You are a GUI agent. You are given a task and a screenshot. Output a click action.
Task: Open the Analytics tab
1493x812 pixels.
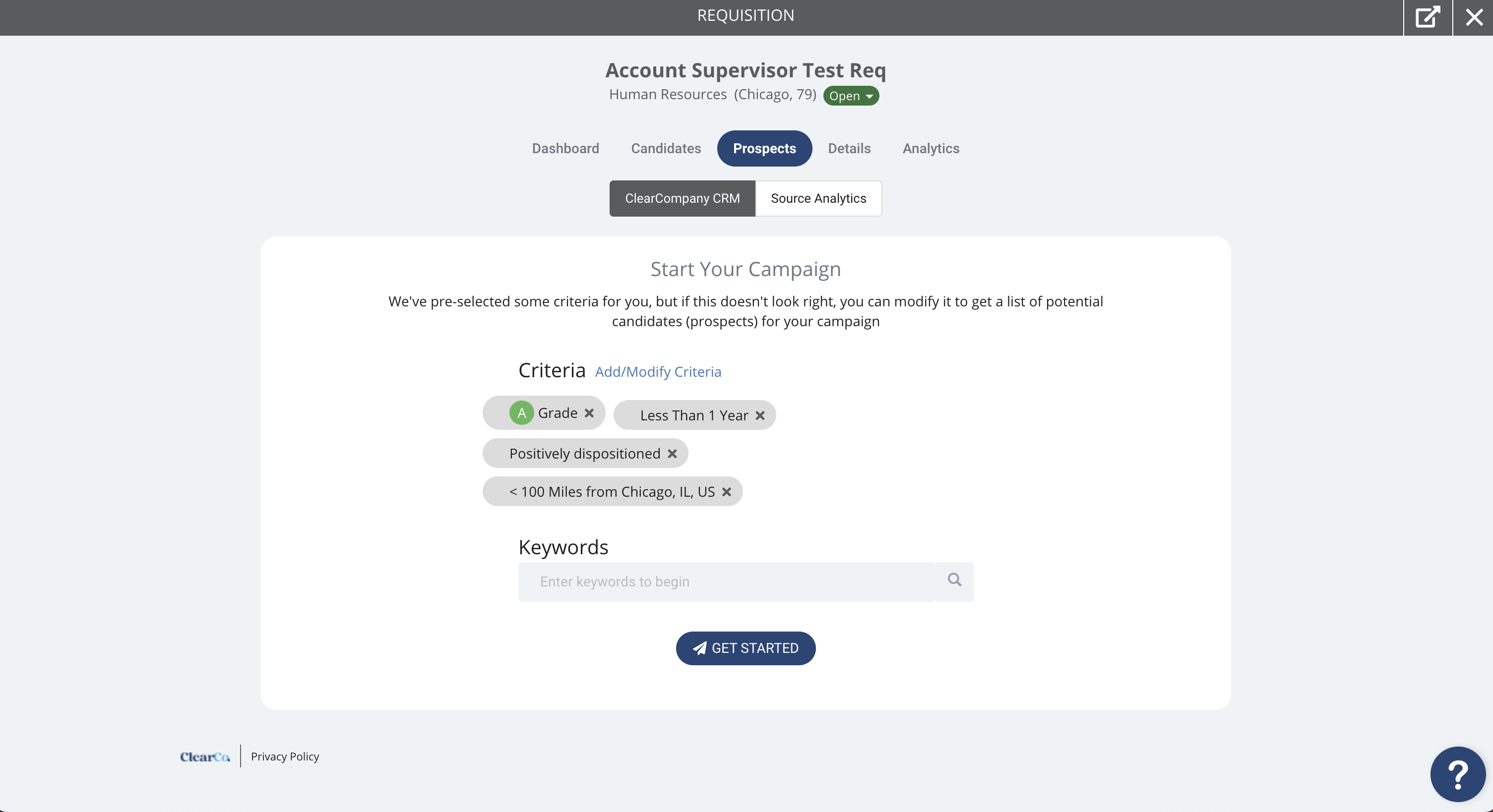[x=931, y=149]
